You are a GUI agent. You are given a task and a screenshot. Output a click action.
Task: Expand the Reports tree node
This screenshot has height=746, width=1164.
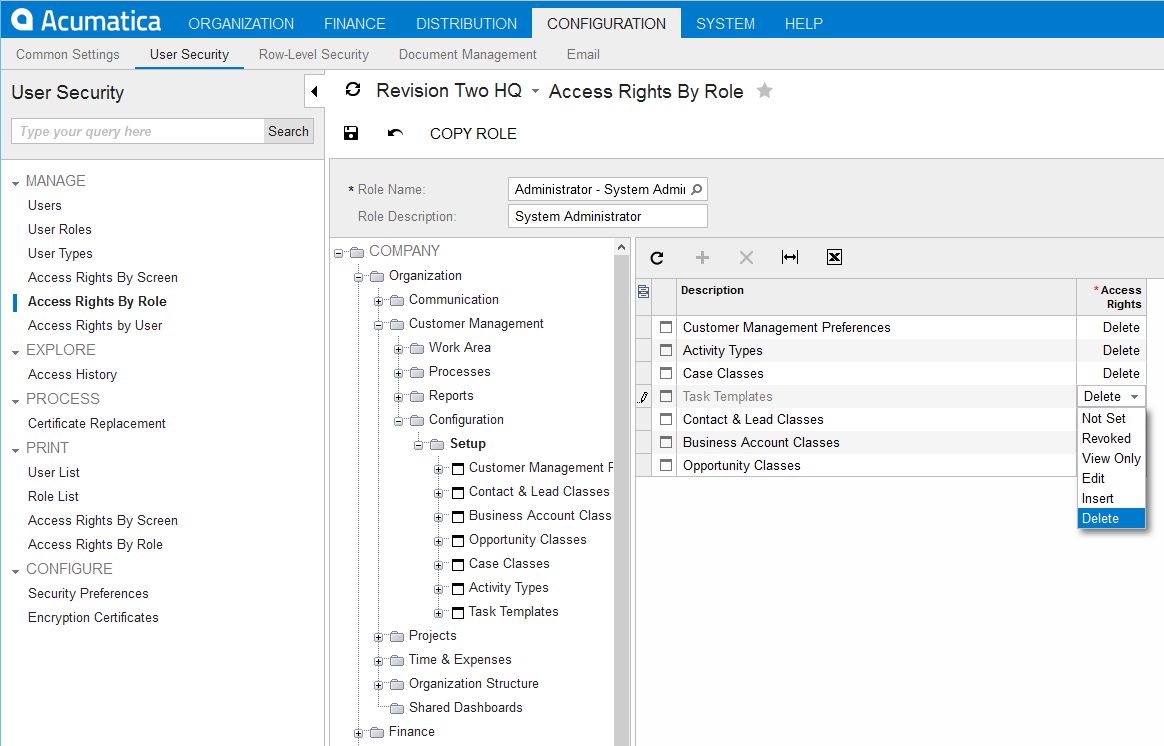(x=399, y=398)
